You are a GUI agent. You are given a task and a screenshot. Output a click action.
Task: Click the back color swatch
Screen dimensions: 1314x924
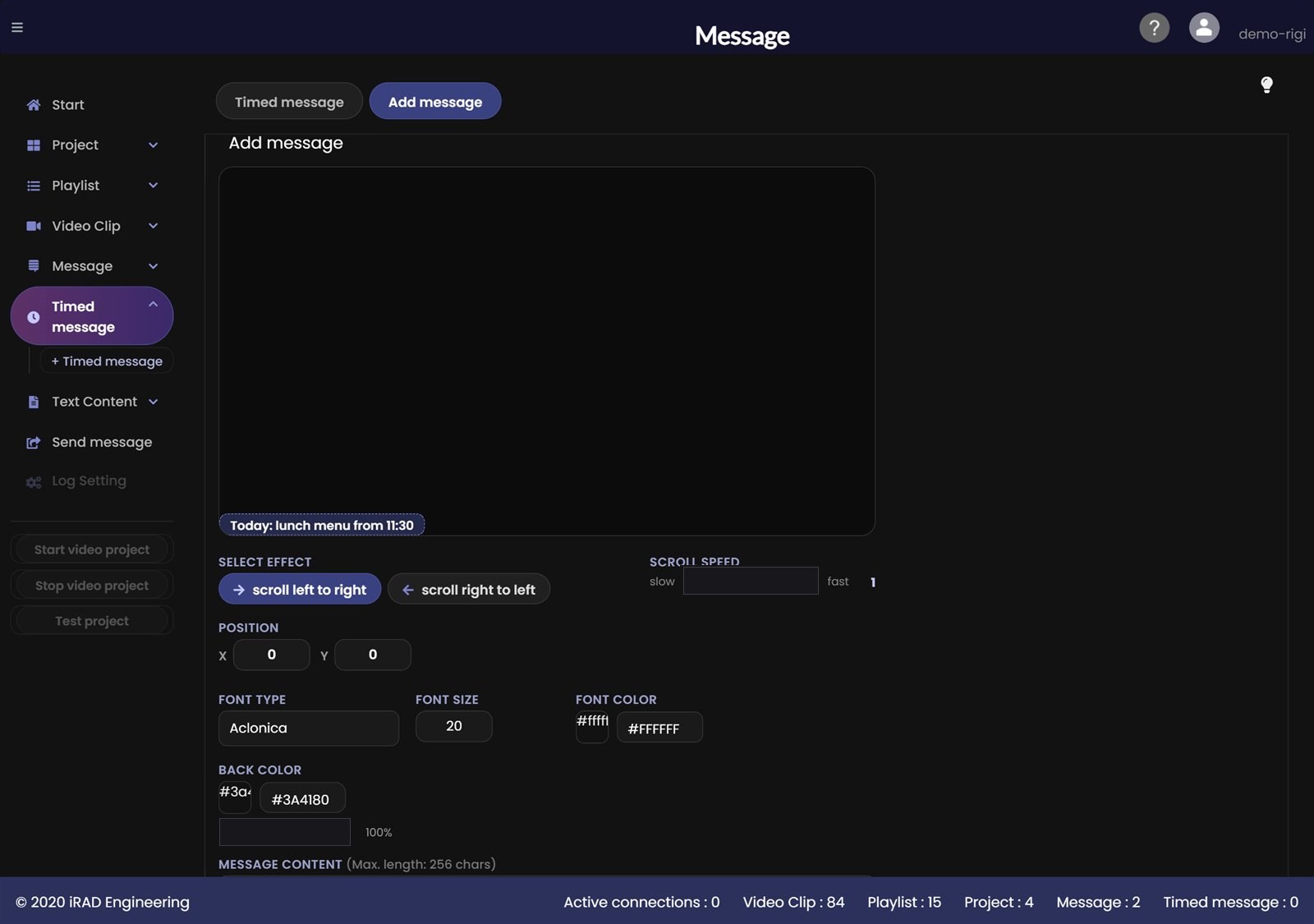[235, 798]
